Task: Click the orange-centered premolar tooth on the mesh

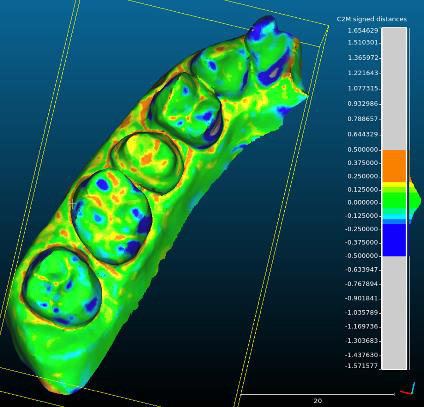Action: pyautogui.click(x=147, y=162)
